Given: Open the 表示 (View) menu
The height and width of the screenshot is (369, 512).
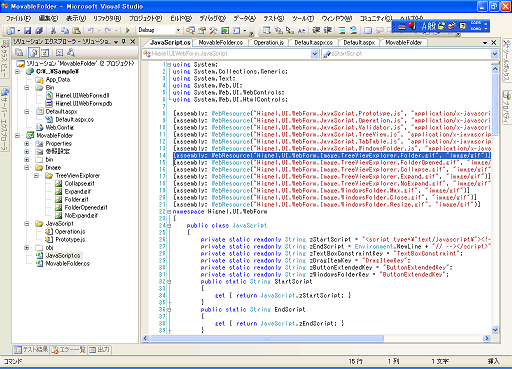Looking at the screenshot, I should coord(76,18).
